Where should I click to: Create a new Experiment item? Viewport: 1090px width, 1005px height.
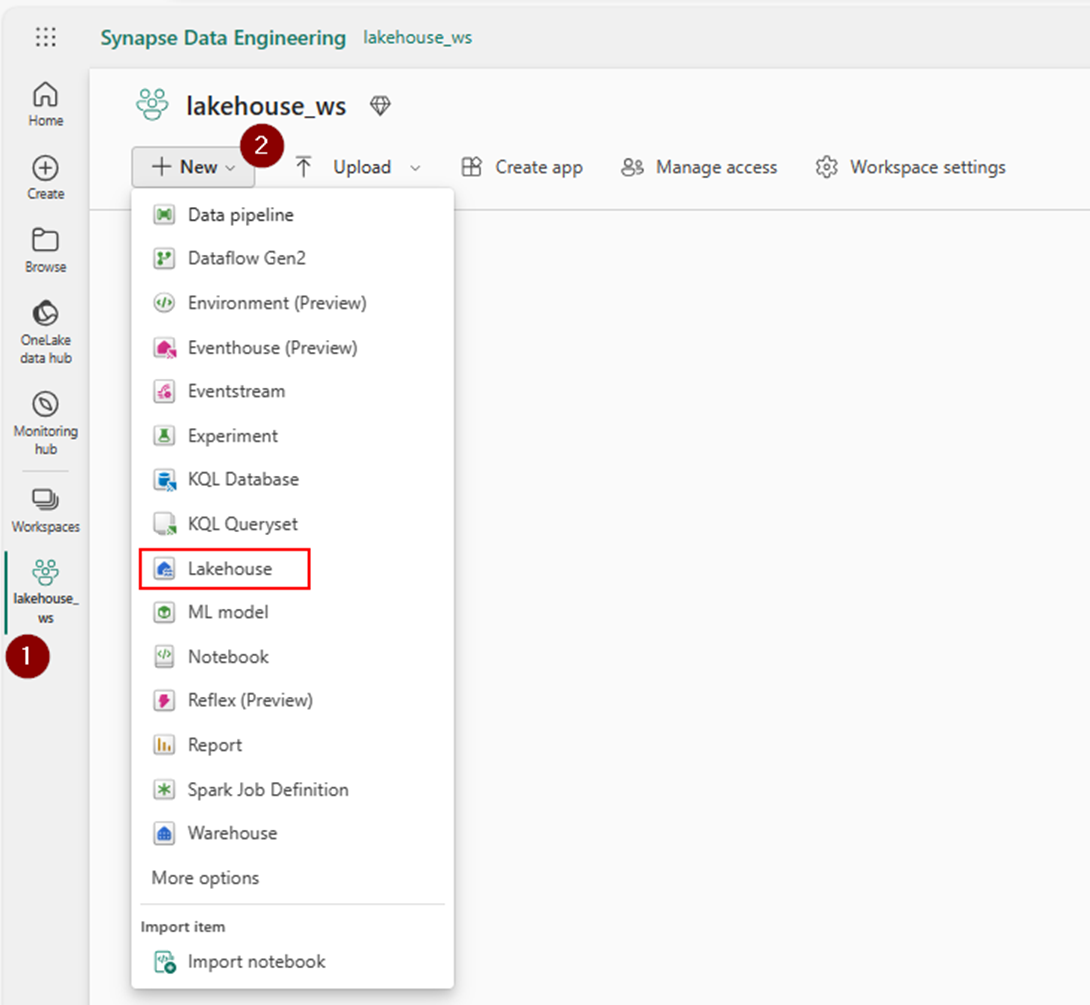293,436
